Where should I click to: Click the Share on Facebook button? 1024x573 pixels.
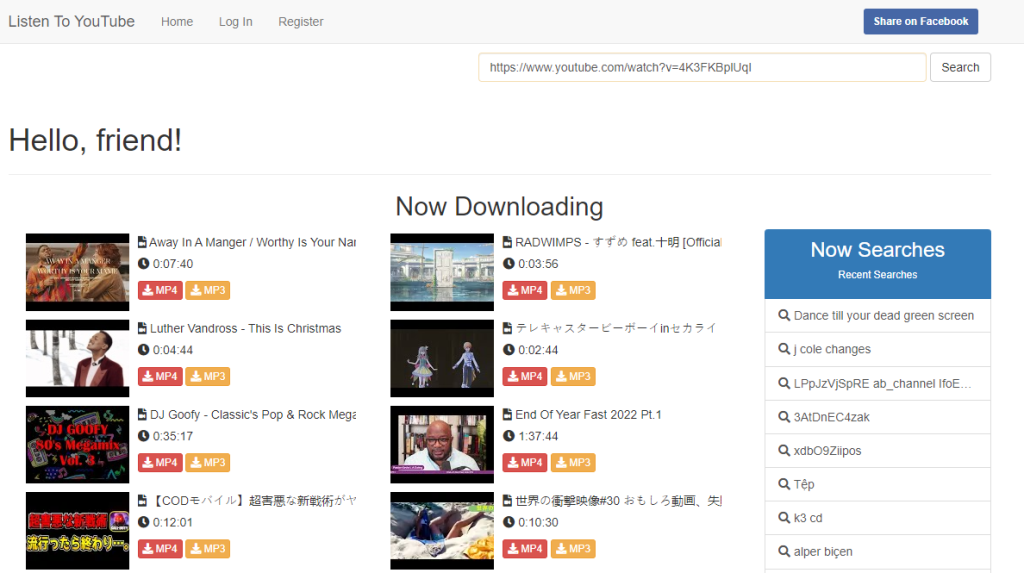point(920,22)
